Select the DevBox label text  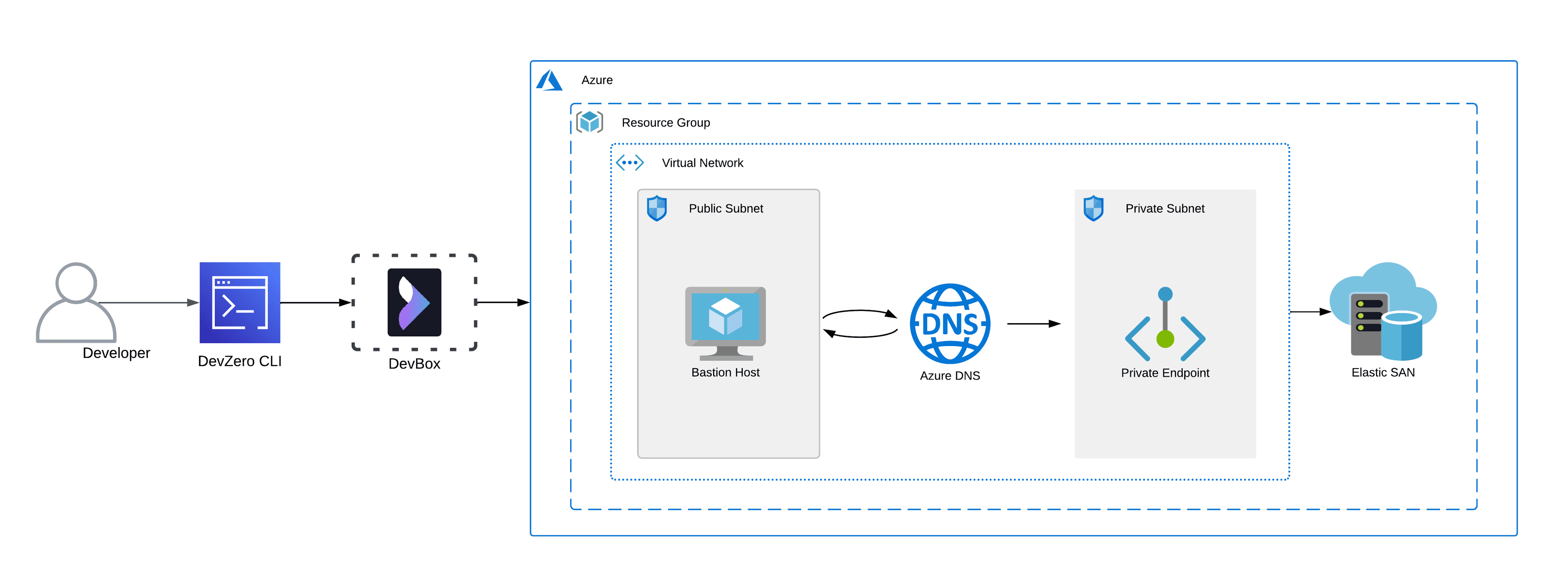point(414,364)
